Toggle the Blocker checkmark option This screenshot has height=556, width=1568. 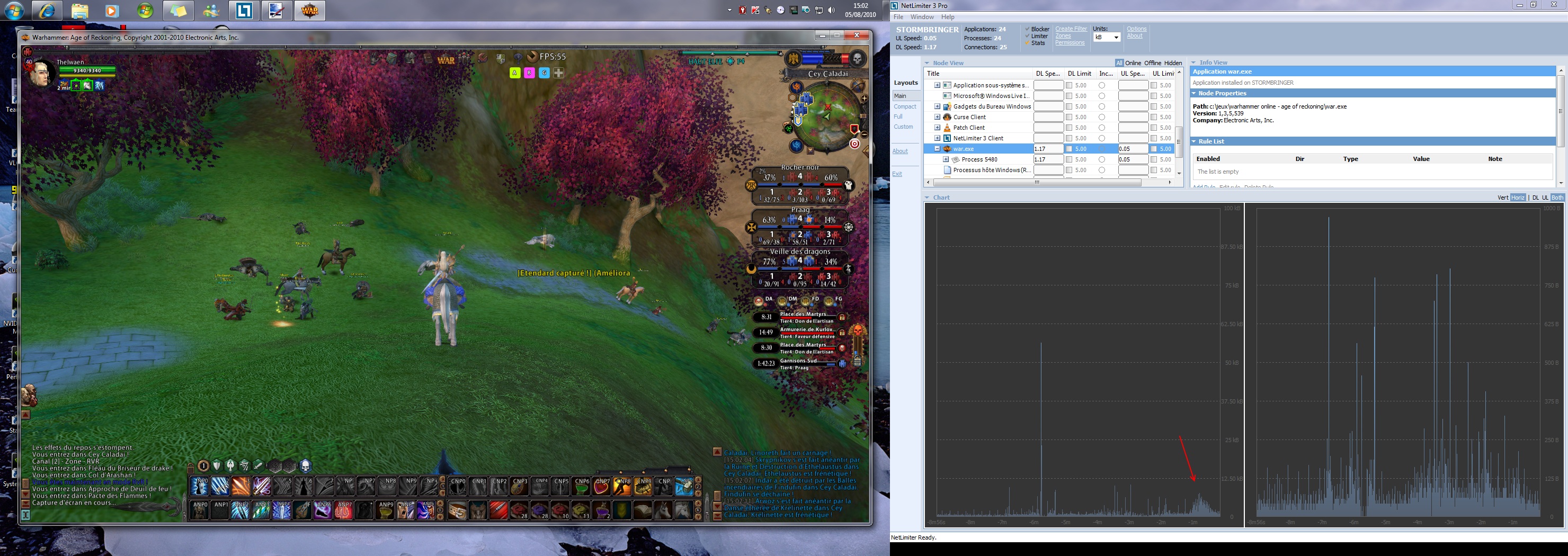tap(1028, 29)
